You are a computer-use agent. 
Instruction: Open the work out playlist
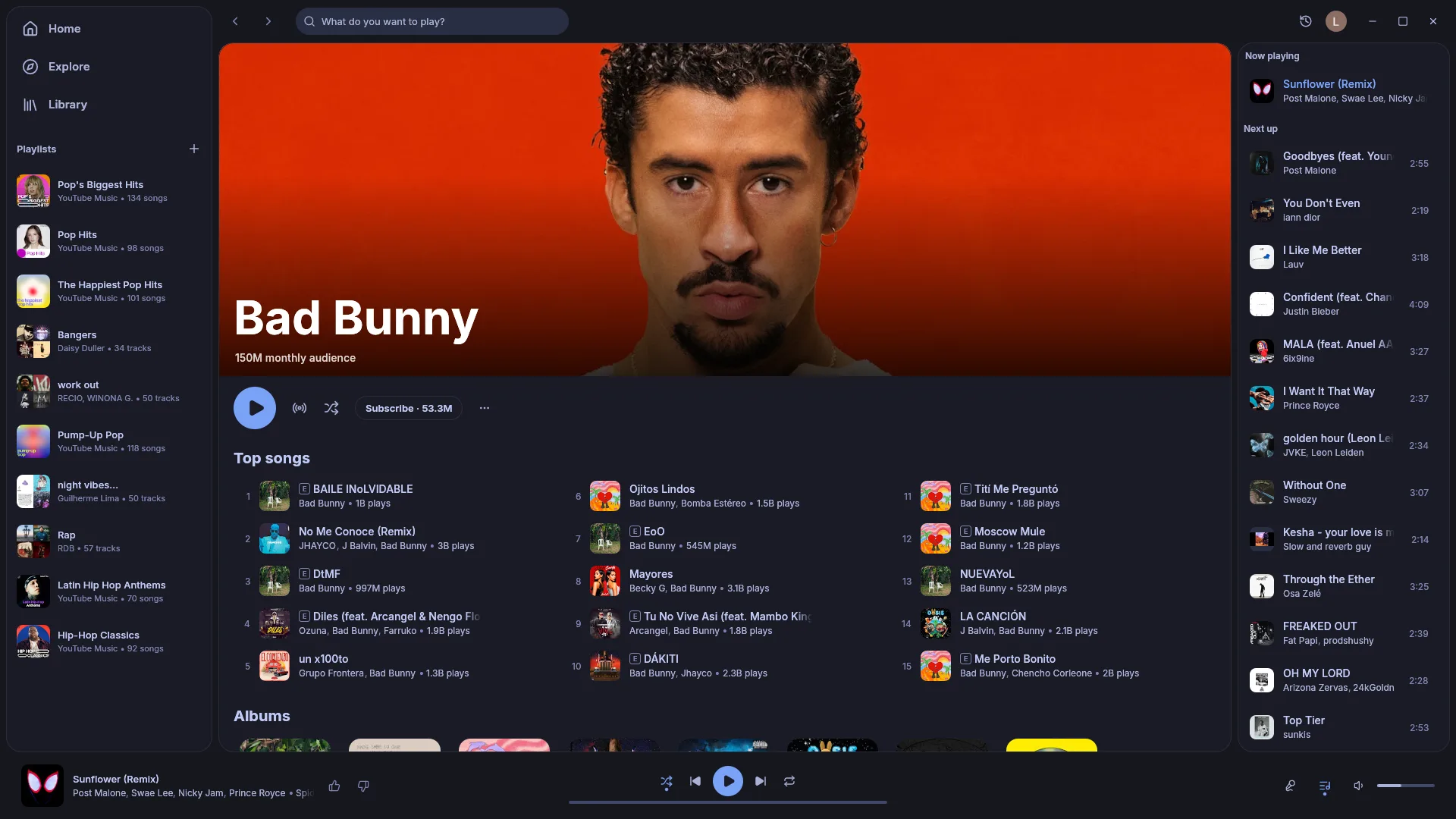[x=108, y=391]
